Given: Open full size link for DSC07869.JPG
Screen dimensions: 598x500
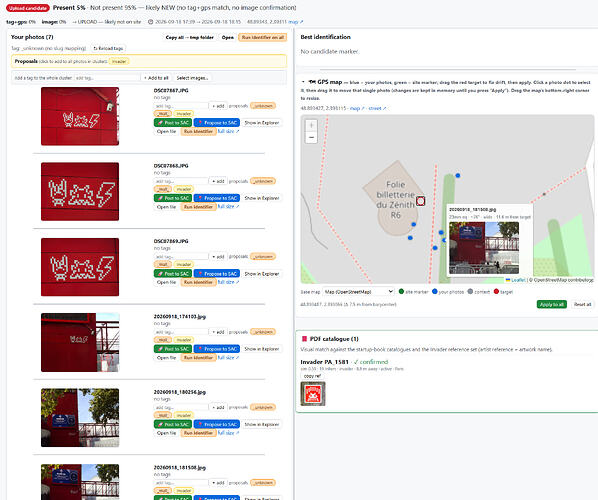Looking at the screenshot, I should click(228, 282).
